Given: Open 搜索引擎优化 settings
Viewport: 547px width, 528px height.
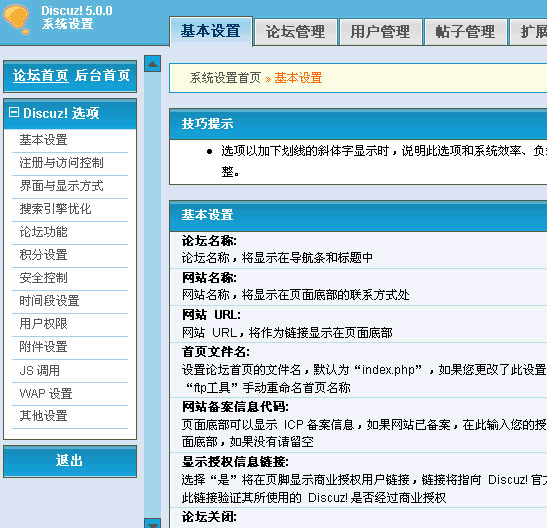Looking at the screenshot, I should click(55, 209).
